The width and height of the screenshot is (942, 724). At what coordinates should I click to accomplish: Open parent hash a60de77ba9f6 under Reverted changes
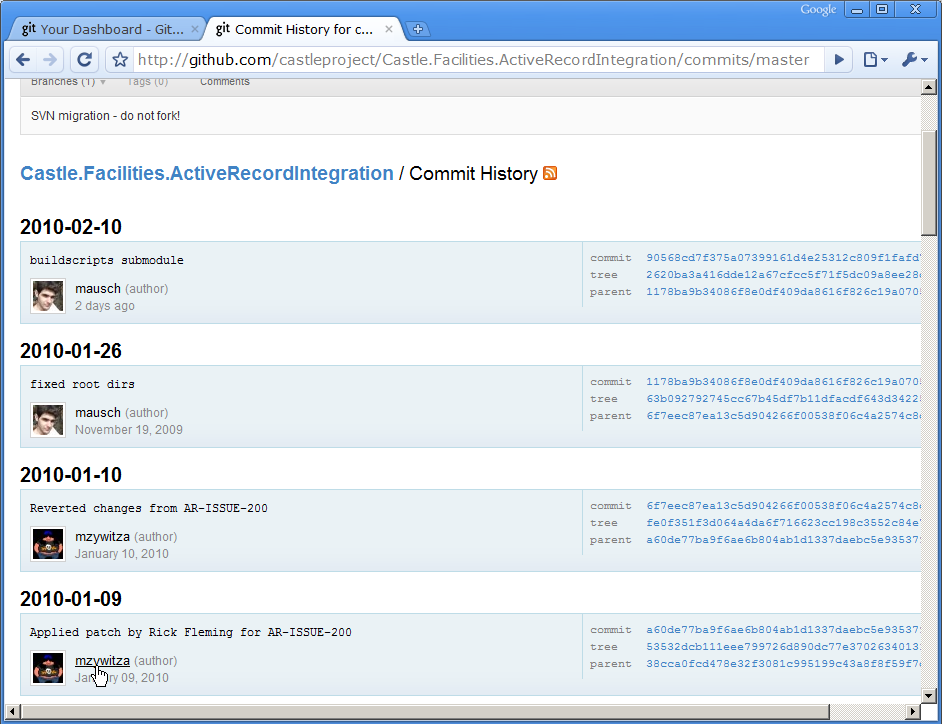tap(783, 540)
